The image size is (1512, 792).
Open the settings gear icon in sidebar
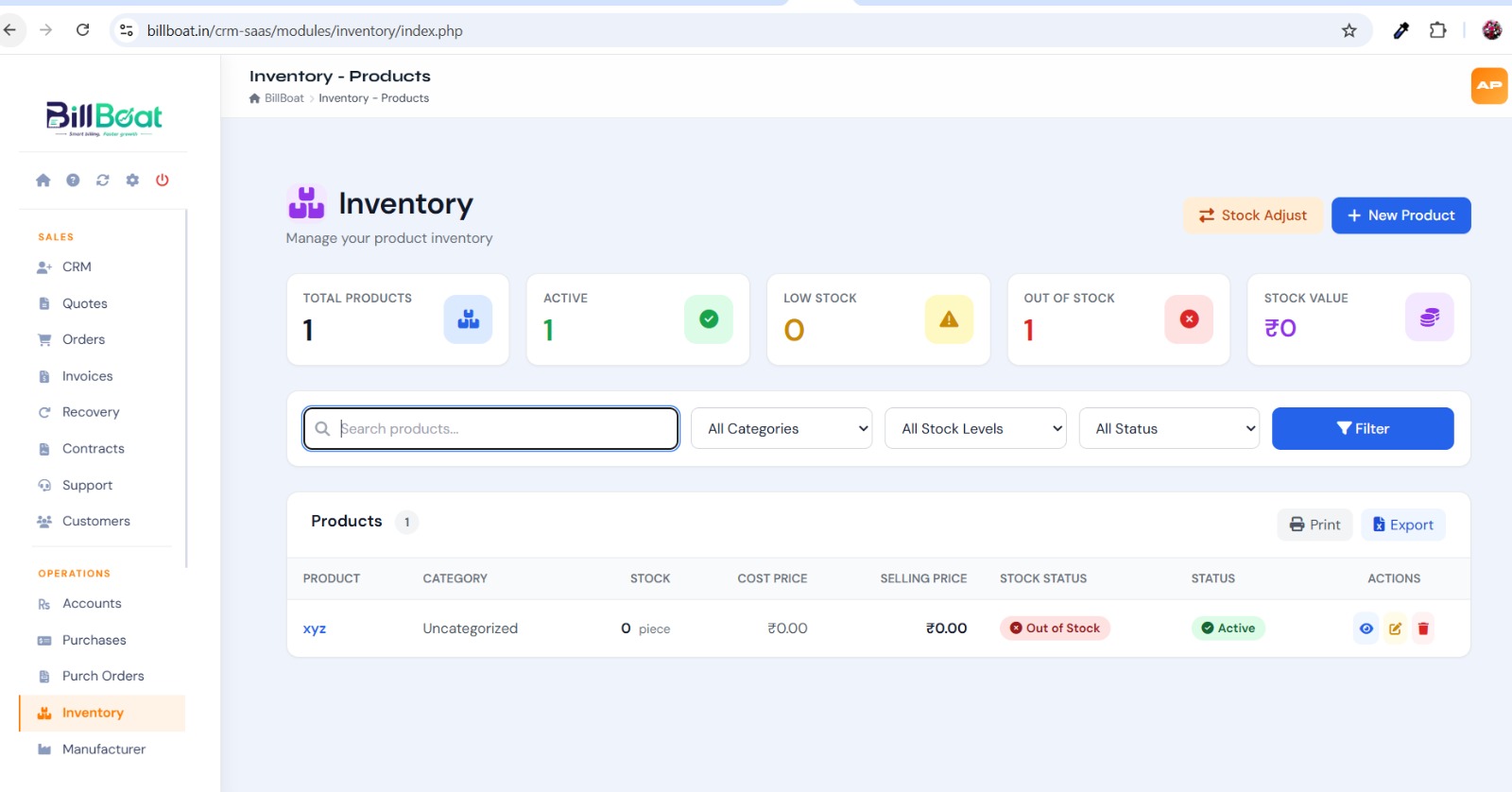click(132, 181)
